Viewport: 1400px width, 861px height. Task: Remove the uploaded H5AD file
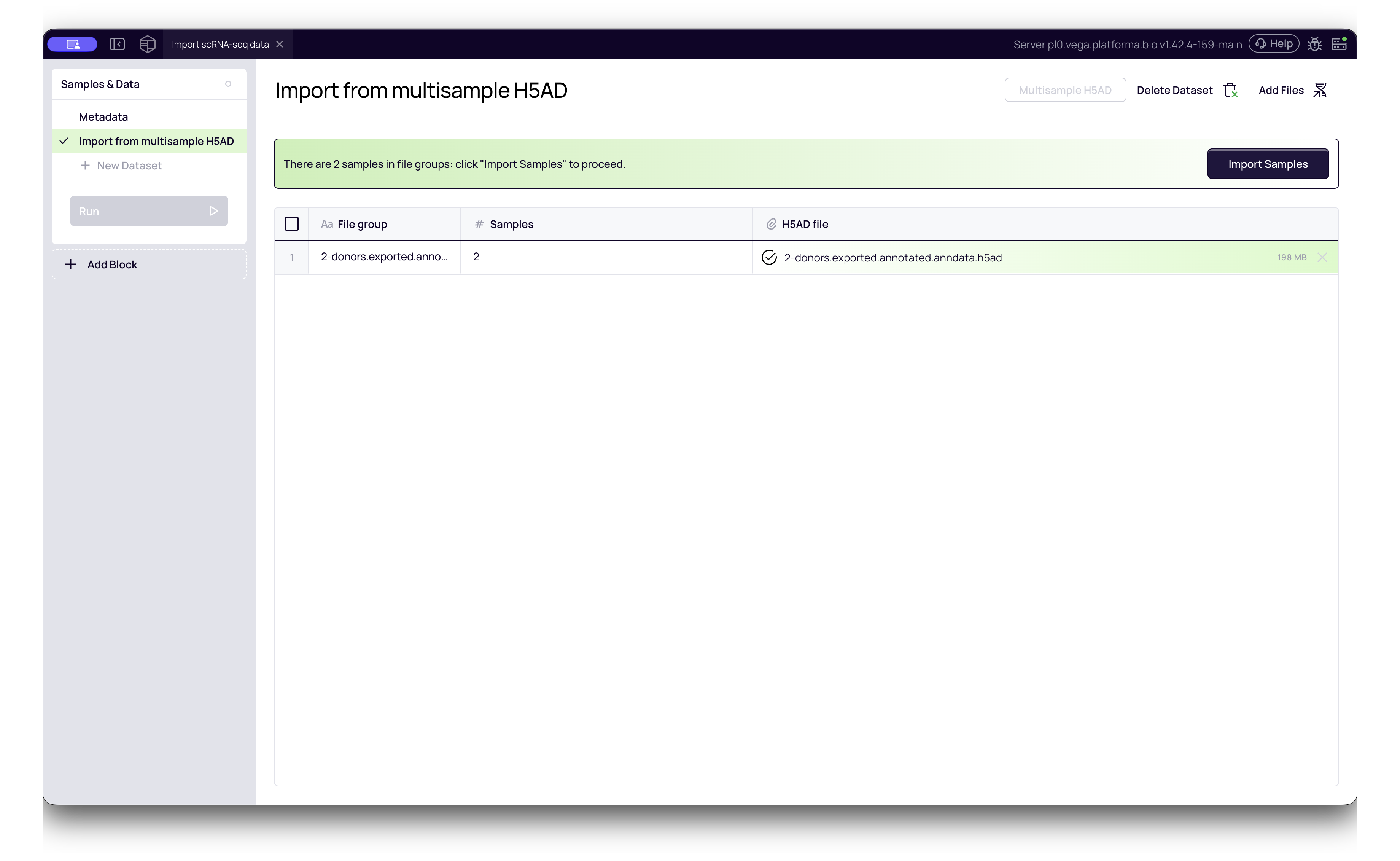(1322, 257)
